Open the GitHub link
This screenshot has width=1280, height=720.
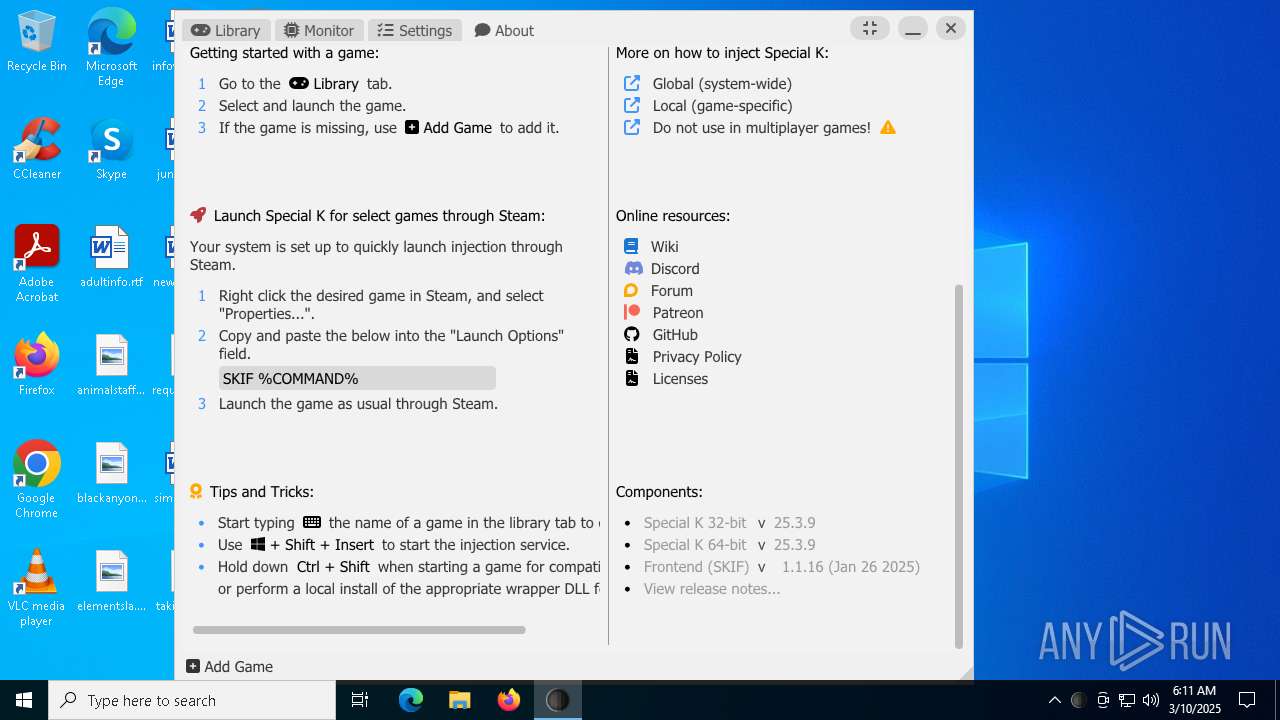tap(675, 335)
